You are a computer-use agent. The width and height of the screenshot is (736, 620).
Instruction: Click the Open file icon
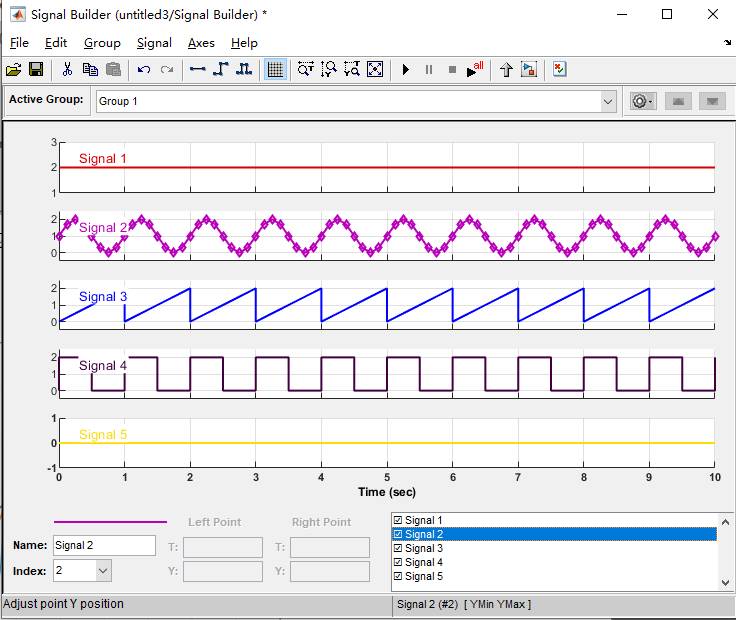pyautogui.click(x=13, y=69)
